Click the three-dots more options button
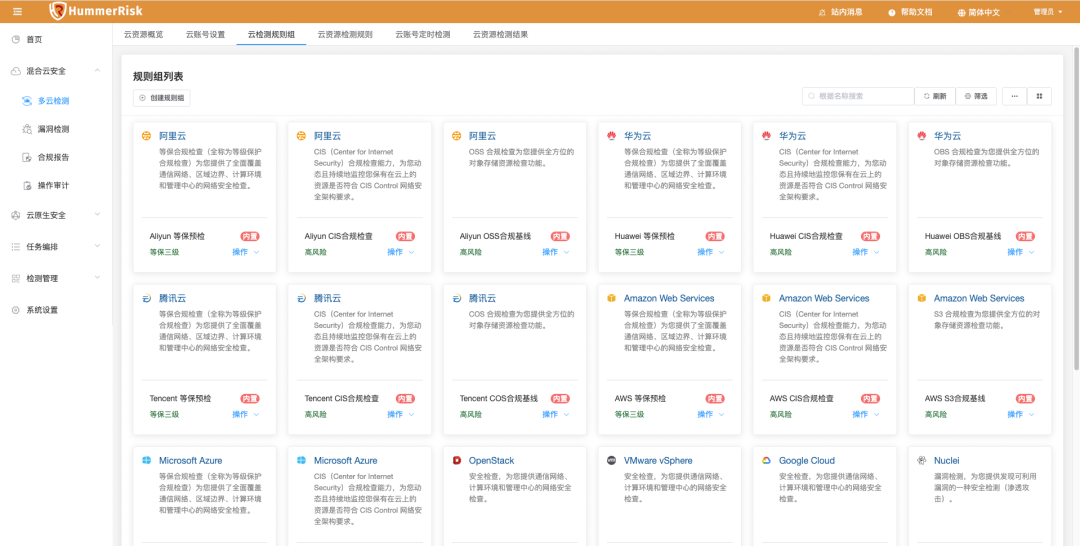1080x546 pixels. click(x=1015, y=96)
